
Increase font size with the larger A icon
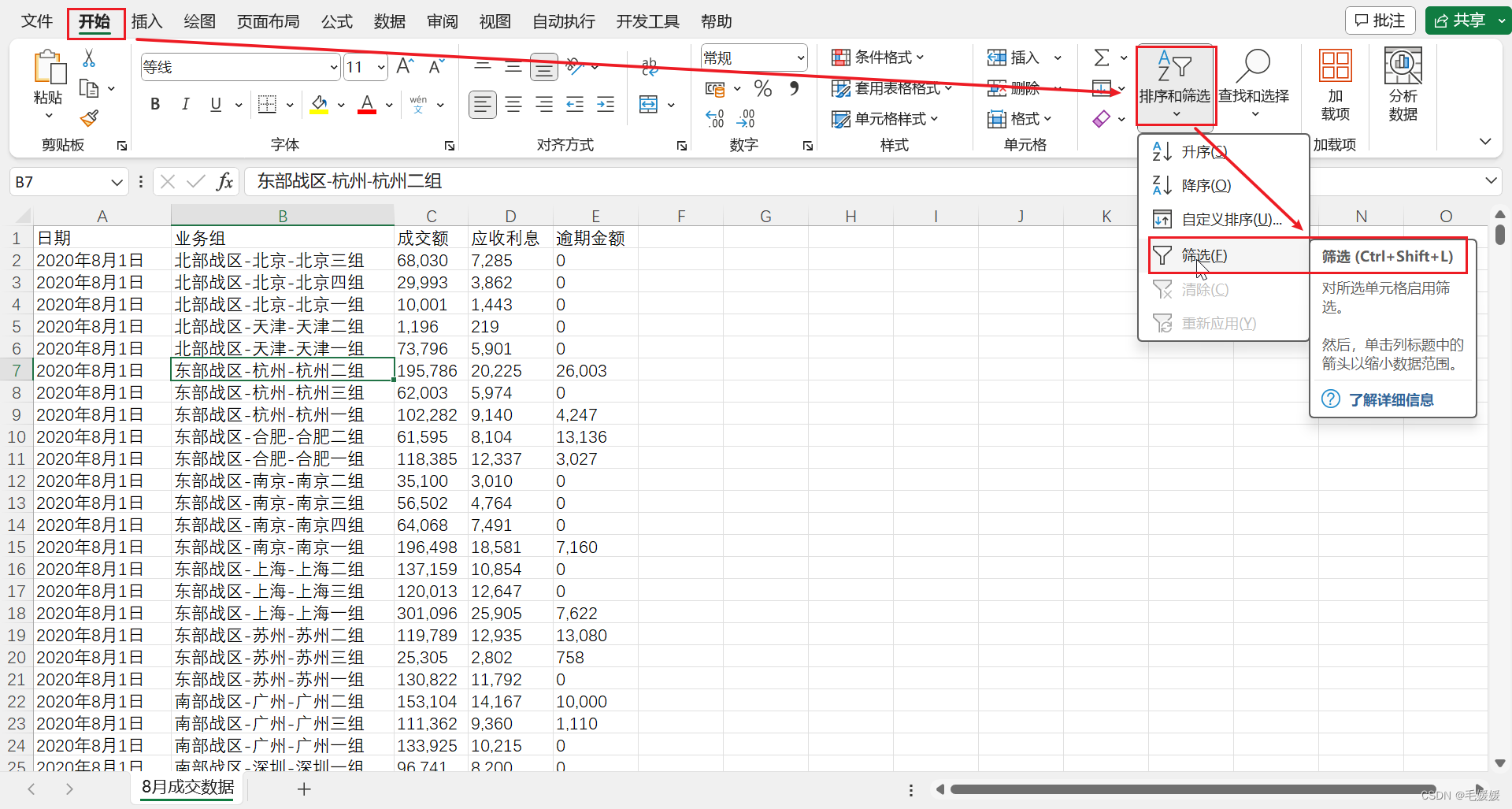(x=405, y=67)
